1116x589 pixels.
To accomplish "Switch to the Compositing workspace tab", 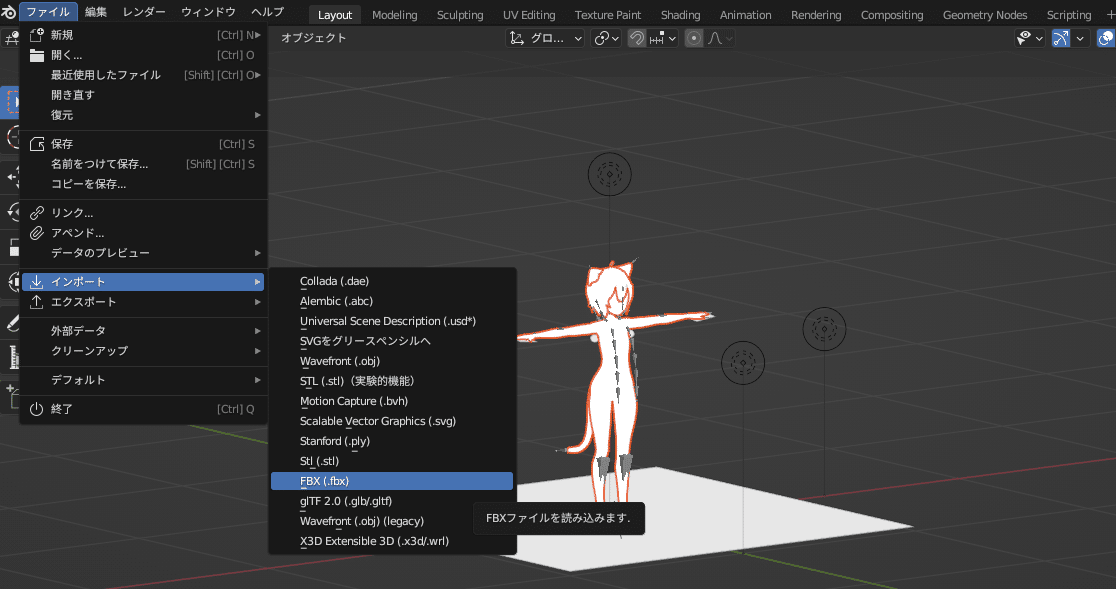I will coord(892,15).
